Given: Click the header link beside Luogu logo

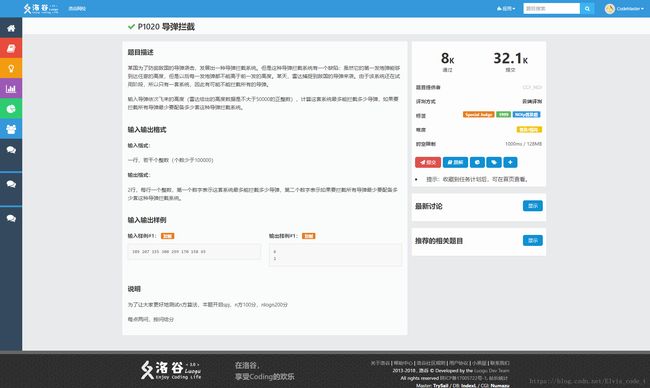Looking at the screenshot, I should tap(77, 8).
